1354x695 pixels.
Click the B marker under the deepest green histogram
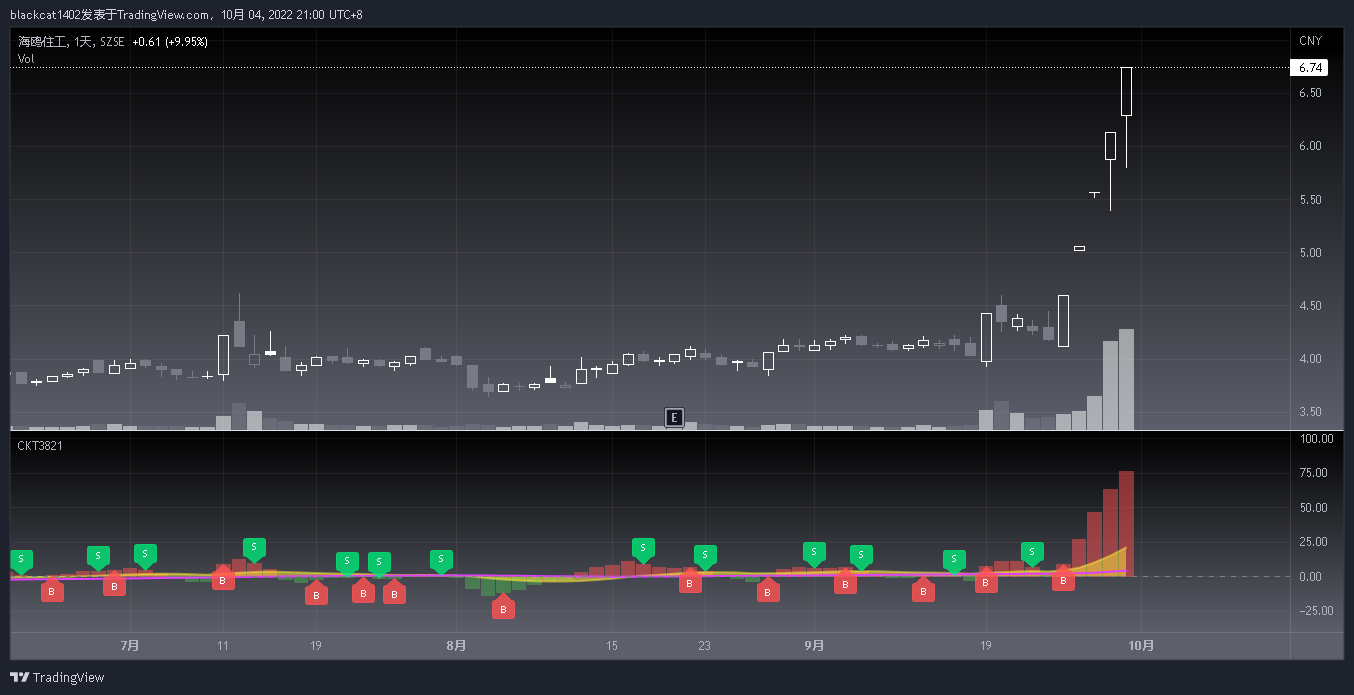pyautogui.click(x=503, y=606)
